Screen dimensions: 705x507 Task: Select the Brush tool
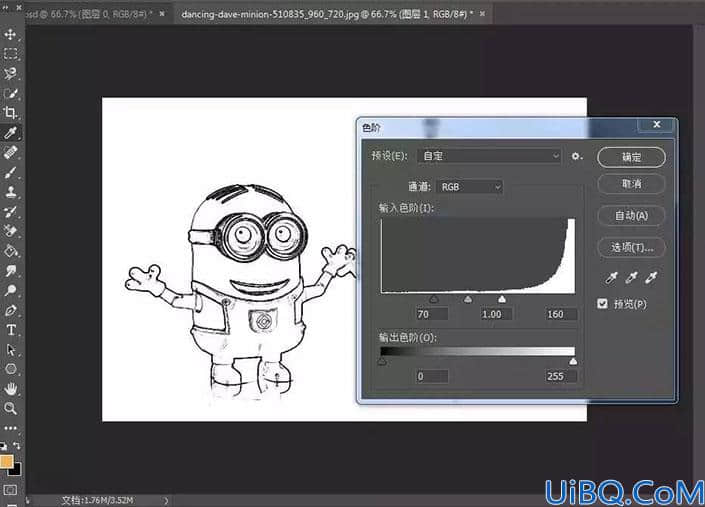(x=10, y=172)
